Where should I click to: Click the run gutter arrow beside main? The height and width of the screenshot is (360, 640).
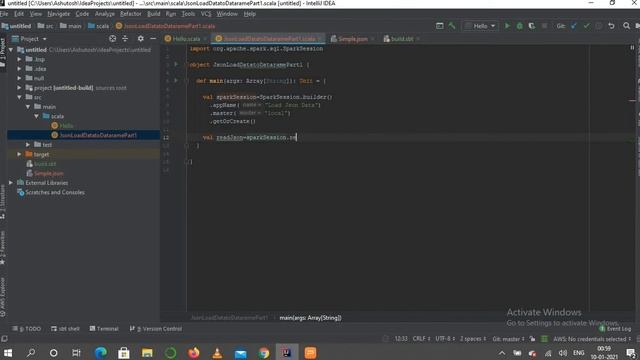(x=176, y=80)
